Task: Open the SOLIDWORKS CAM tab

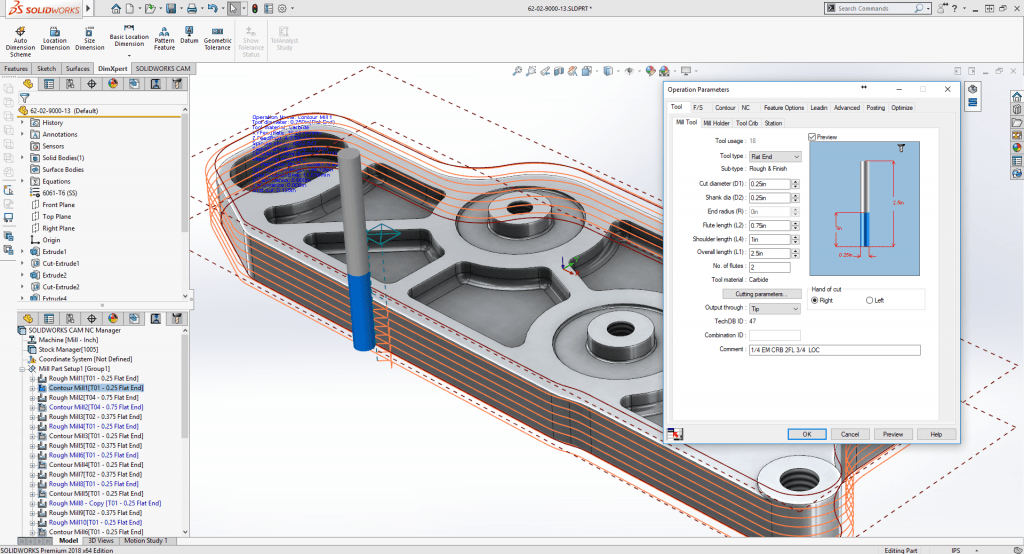Action: pyautogui.click(x=162, y=69)
